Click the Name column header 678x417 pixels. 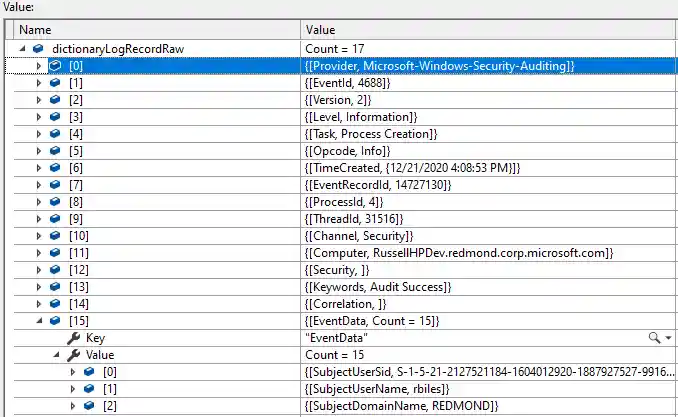coord(150,30)
